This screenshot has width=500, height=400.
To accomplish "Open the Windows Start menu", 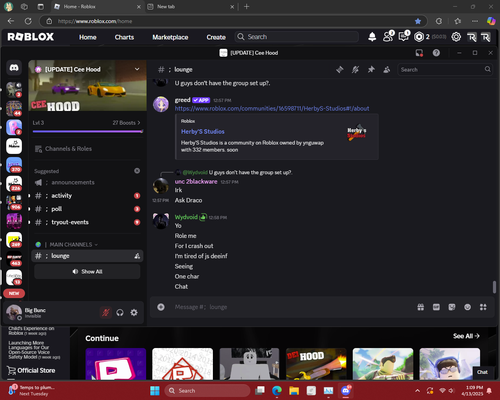I will tap(155, 391).
